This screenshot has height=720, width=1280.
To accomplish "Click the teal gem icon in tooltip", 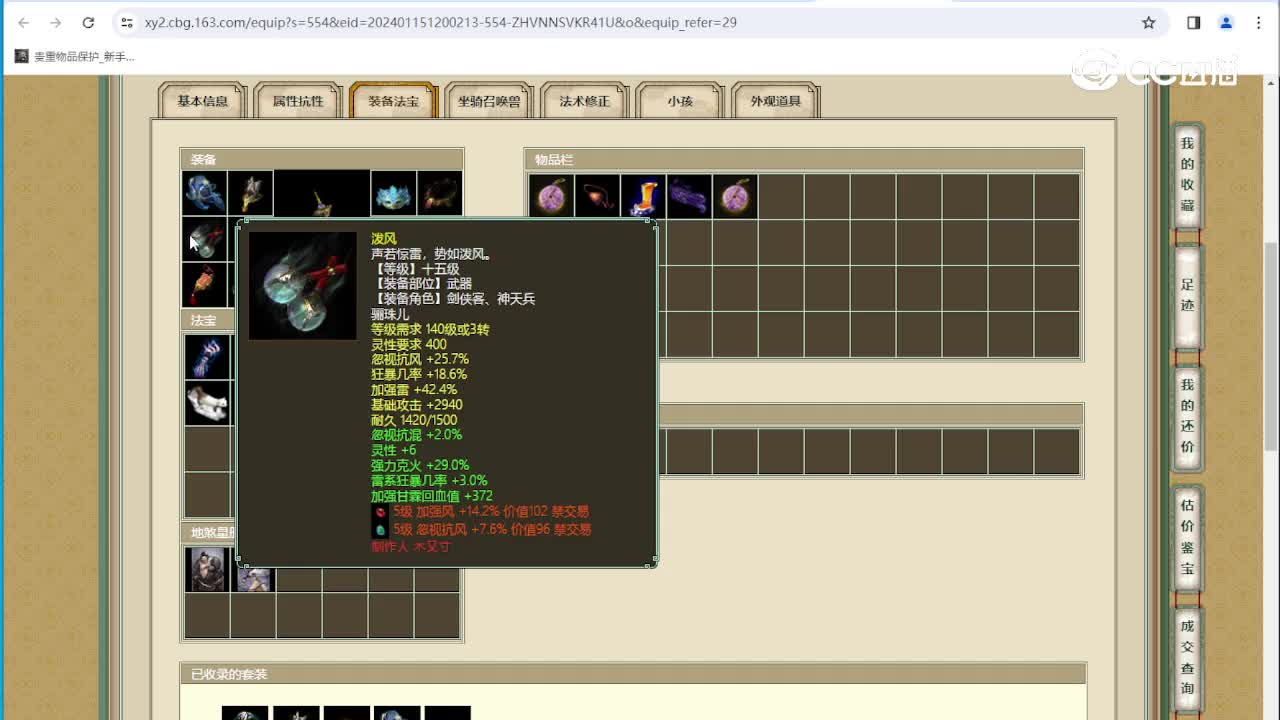I will [x=380, y=529].
